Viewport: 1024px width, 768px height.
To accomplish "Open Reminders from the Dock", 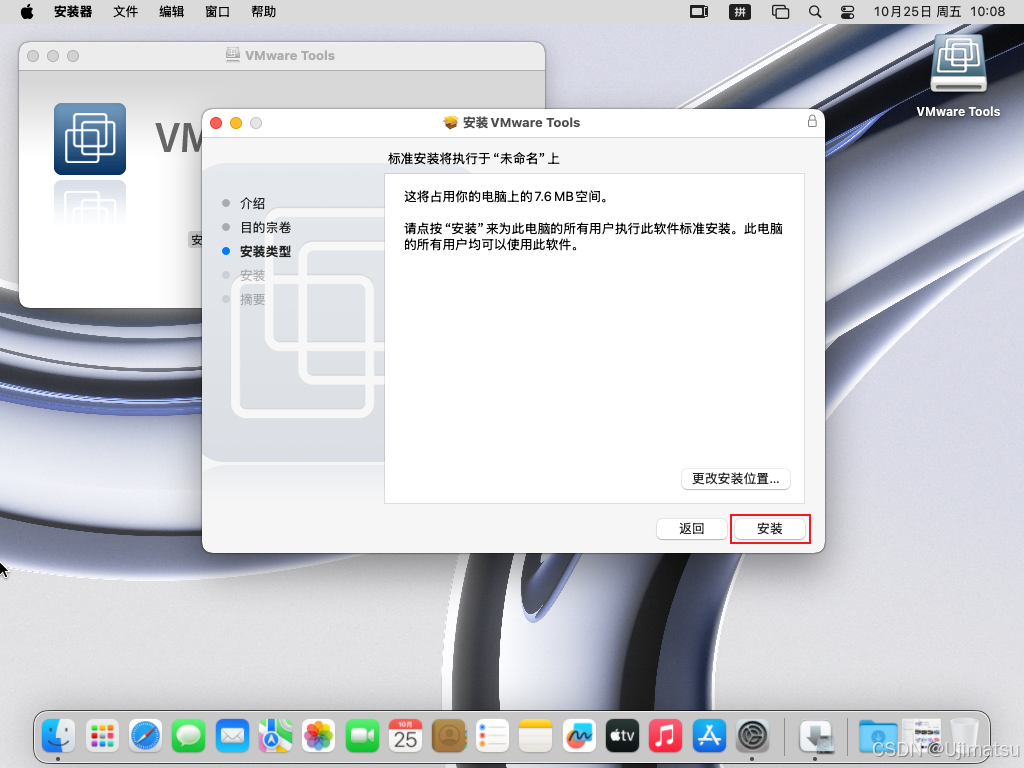I will click(x=492, y=736).
